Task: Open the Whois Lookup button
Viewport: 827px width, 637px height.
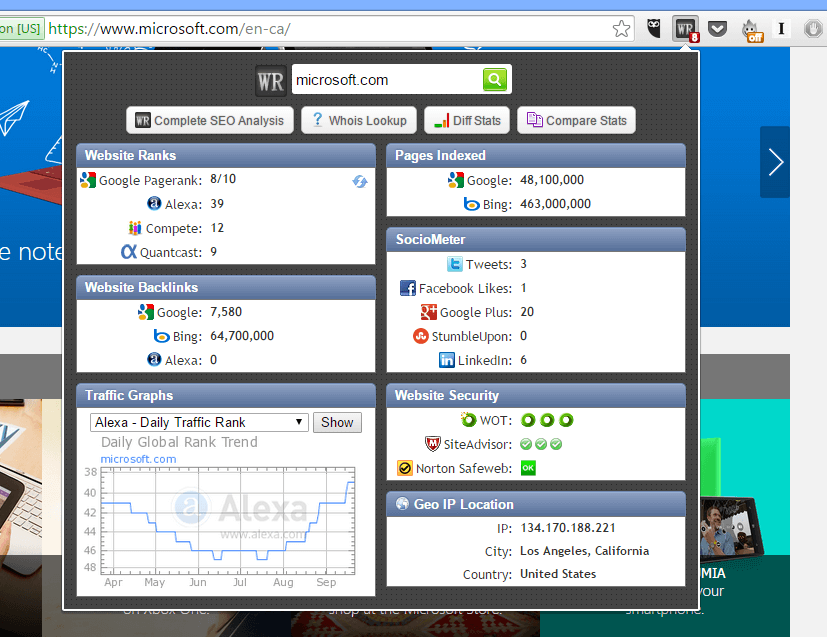Action: pyautogui.click(x=359, y=121)
